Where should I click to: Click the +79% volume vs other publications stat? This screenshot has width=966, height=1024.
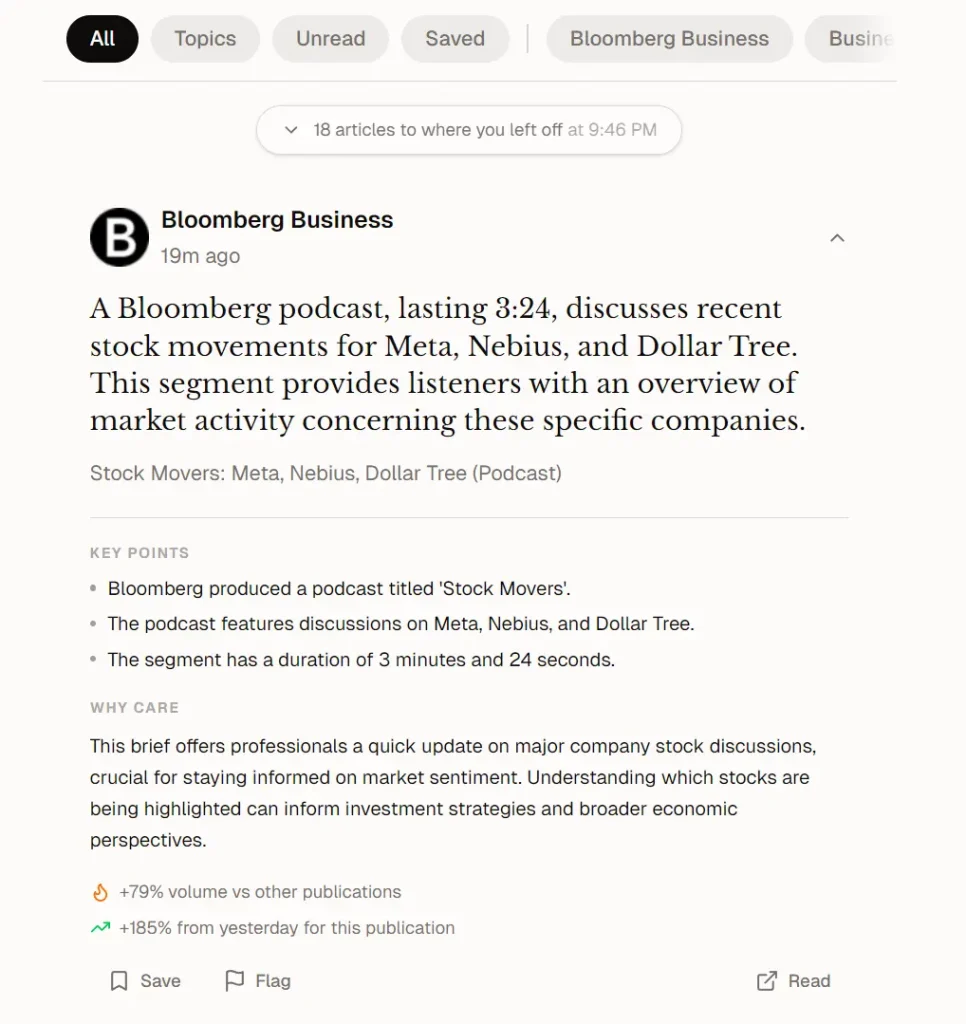point(260,892)
